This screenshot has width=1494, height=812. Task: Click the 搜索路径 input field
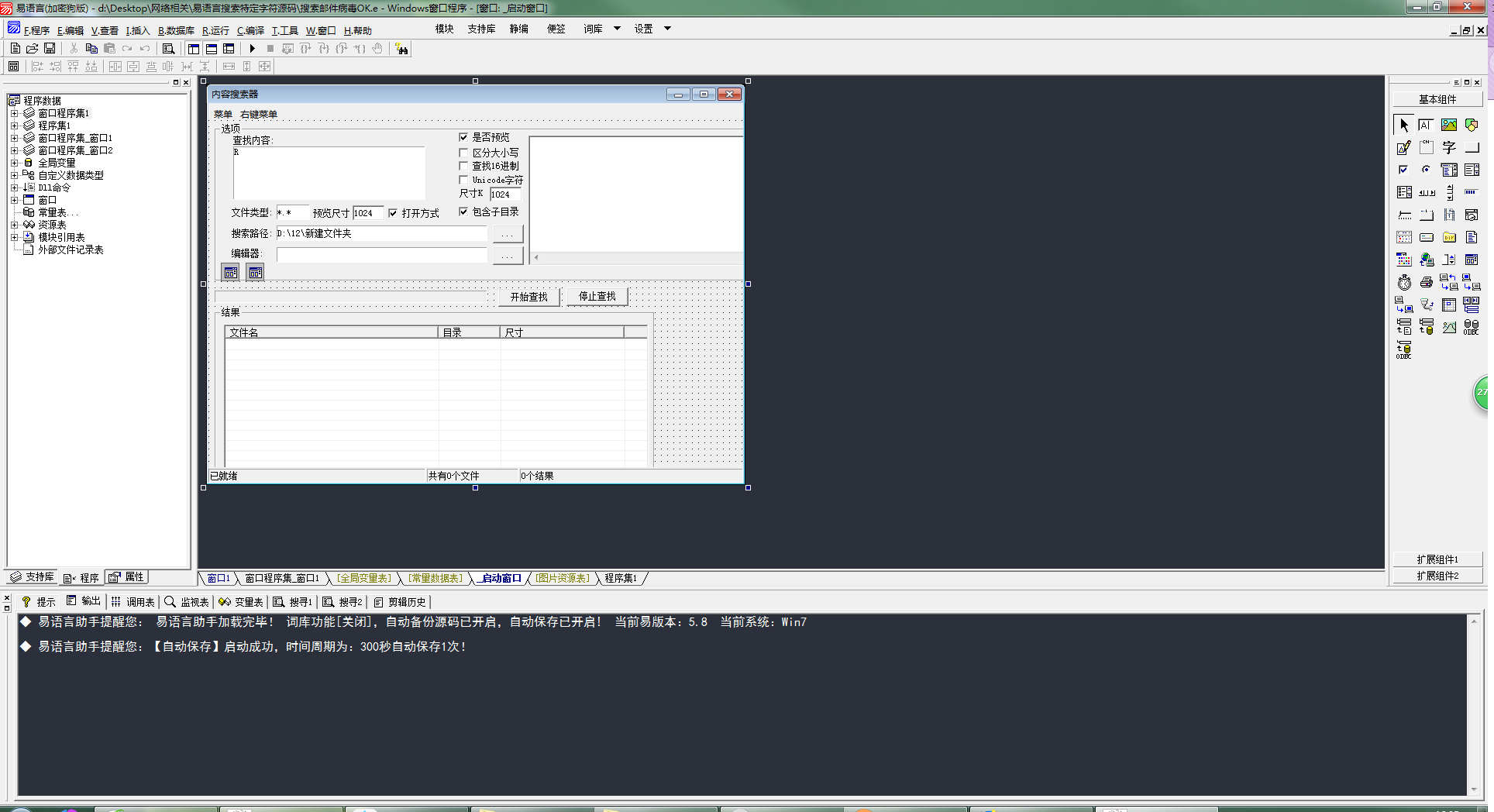coord(381,233)
